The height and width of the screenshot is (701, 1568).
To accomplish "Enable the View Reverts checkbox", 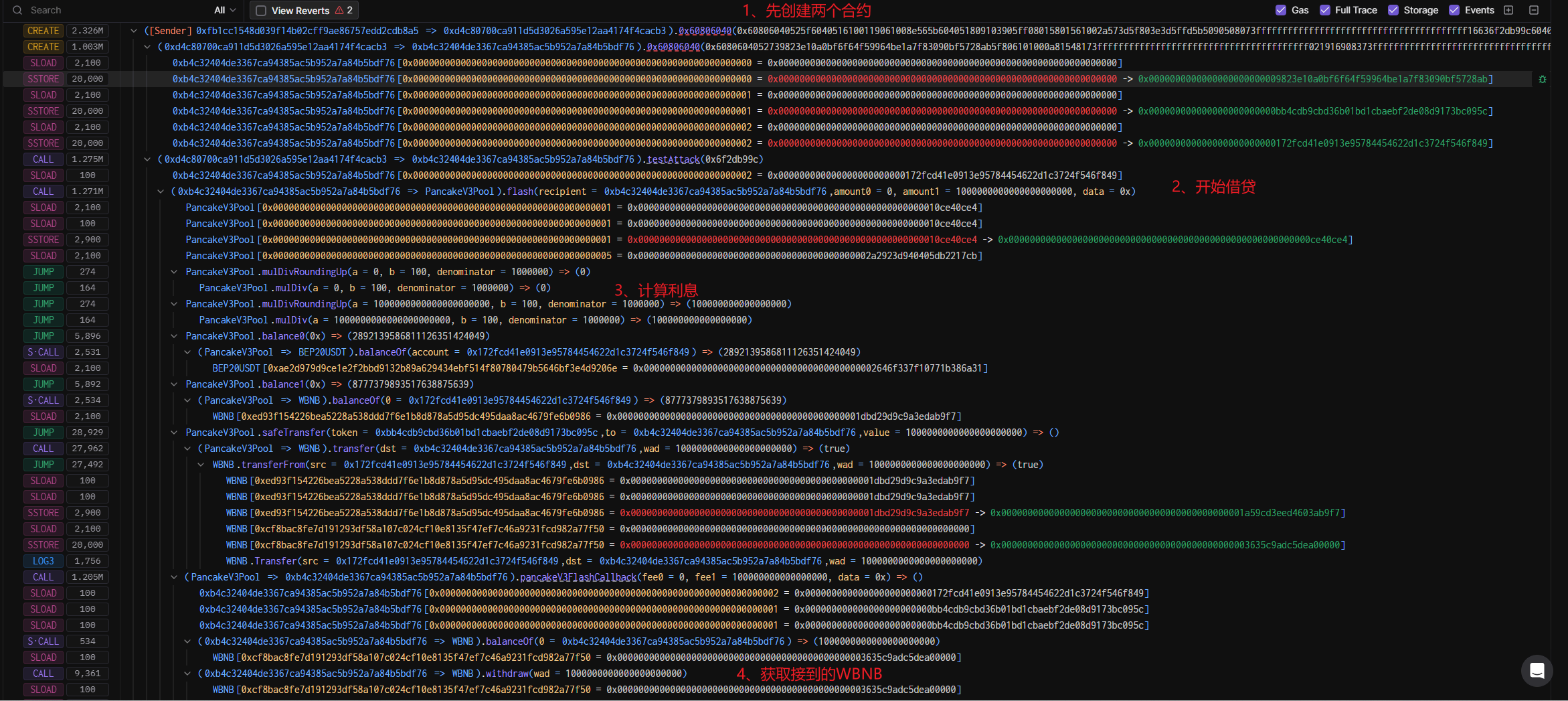I will click(261, 10).
